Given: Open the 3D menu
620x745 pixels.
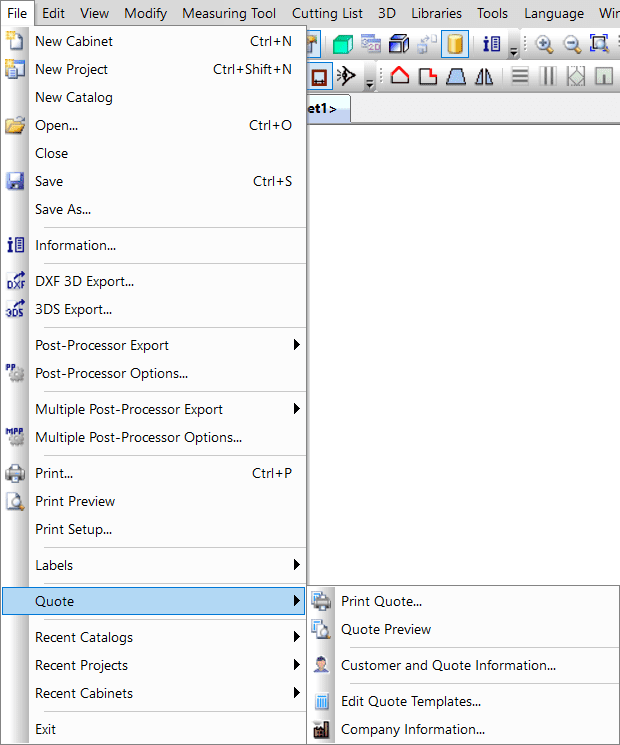Looking at the screenshot, I should [x=387, y=13].
